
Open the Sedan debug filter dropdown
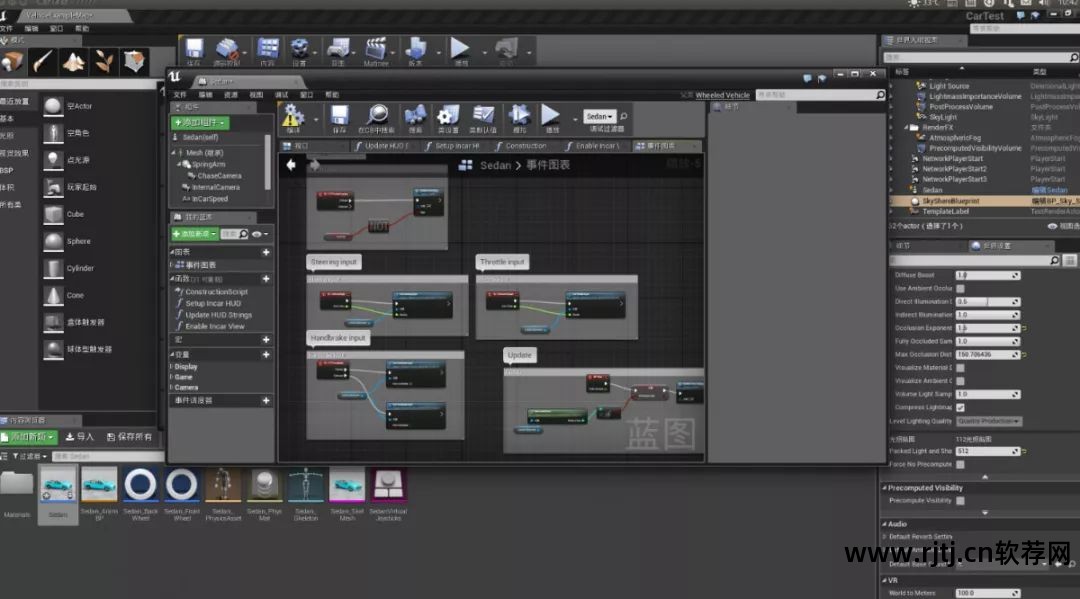pos(600,116)
